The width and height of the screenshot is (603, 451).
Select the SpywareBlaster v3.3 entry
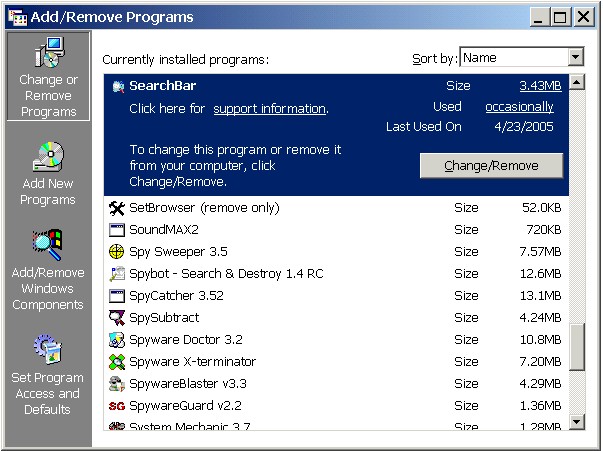pos(336,384)
